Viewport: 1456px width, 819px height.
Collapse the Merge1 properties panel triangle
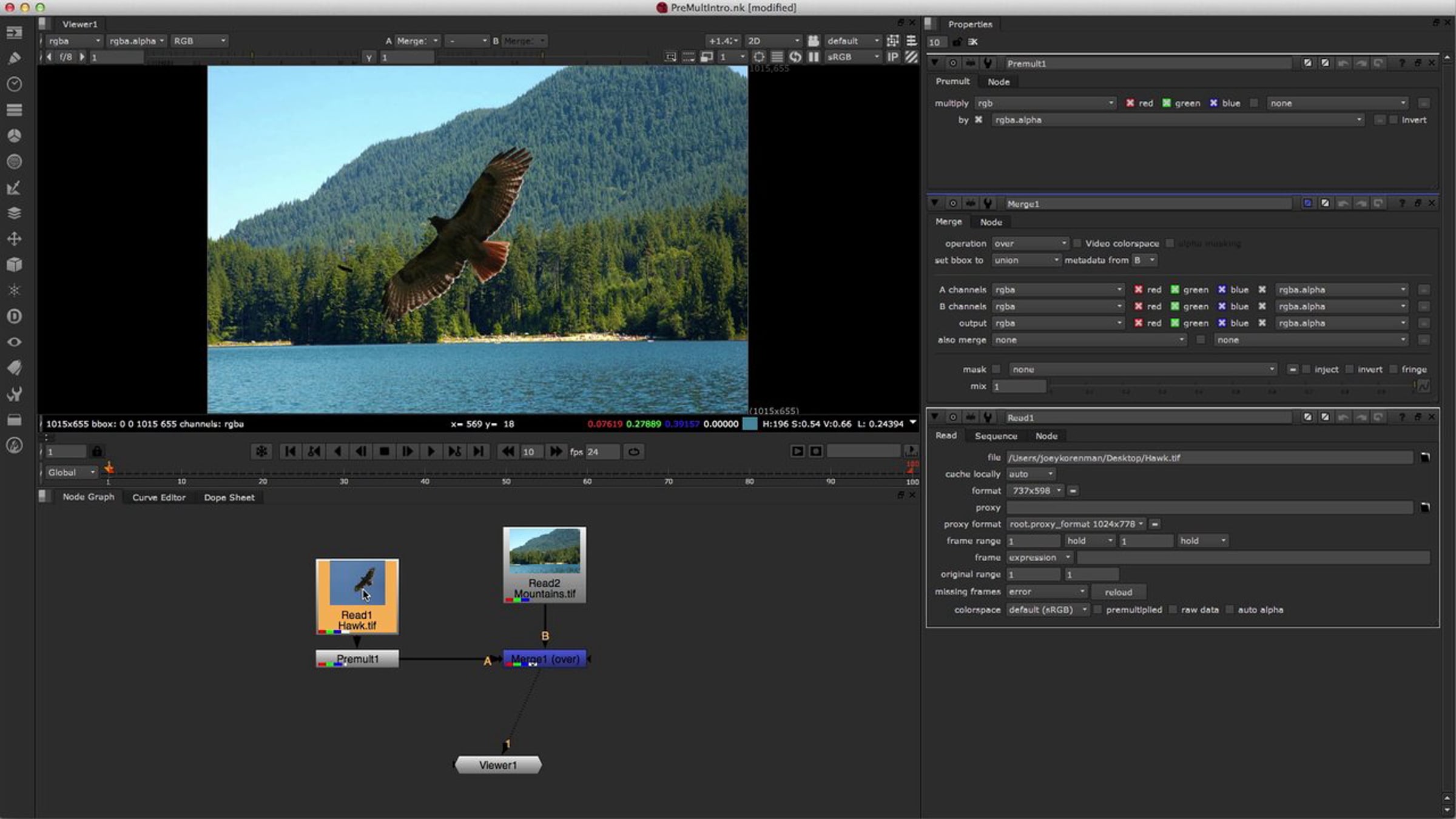pyautogui.click(x=935, y=203)
